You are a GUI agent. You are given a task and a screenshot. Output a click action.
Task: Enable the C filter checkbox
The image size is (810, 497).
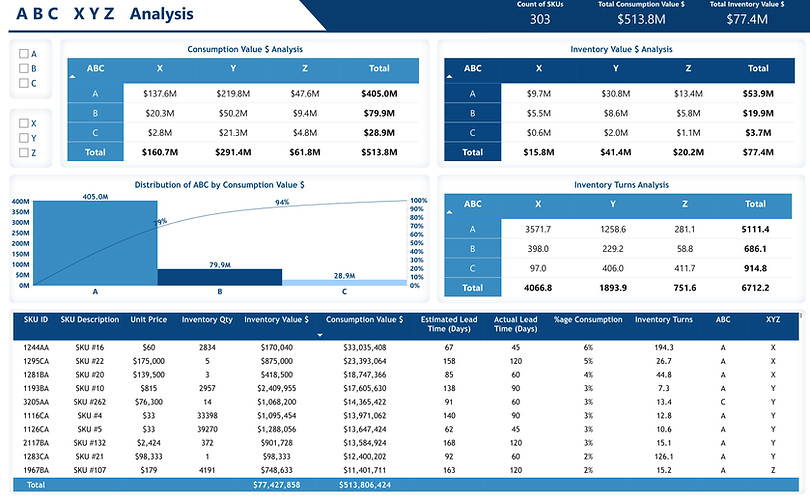[x=23, y=83]
